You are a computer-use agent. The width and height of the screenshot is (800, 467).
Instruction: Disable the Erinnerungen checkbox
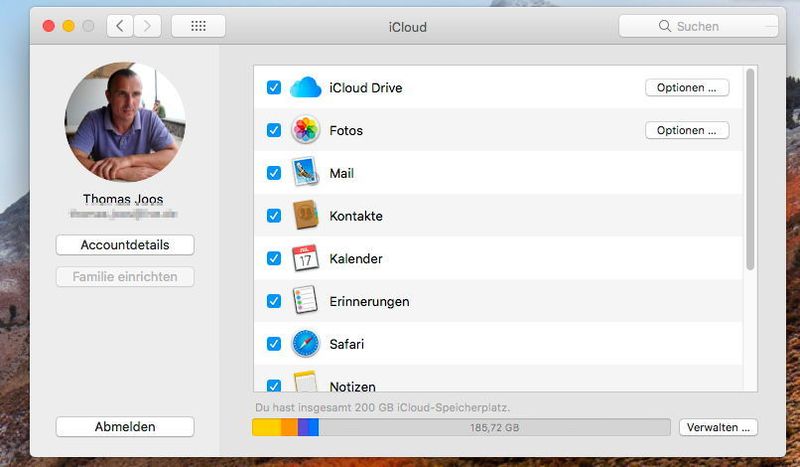click(274, 301)
